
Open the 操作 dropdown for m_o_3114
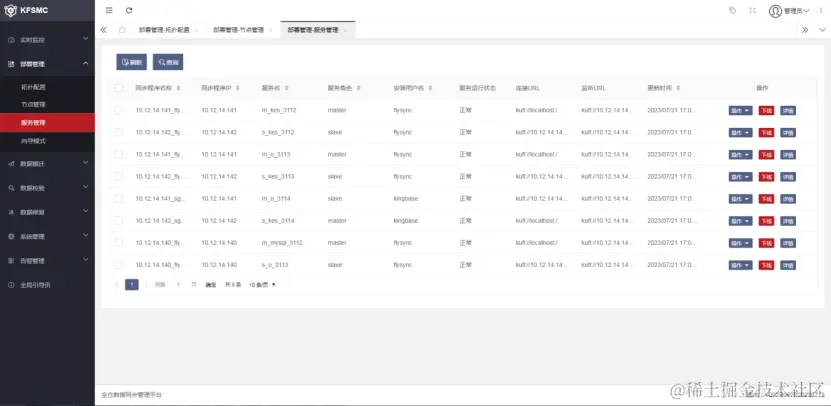pyautogui.click(x=740, y=199)
